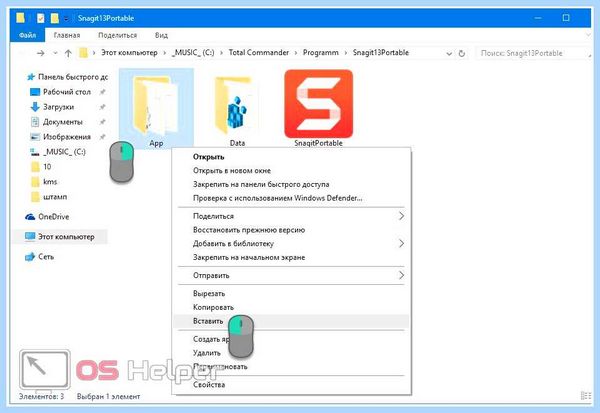Image resolution: width=600 pixels, height=413 pixels.
Task: Click the Изображения pictures icon
Action: 35,137
